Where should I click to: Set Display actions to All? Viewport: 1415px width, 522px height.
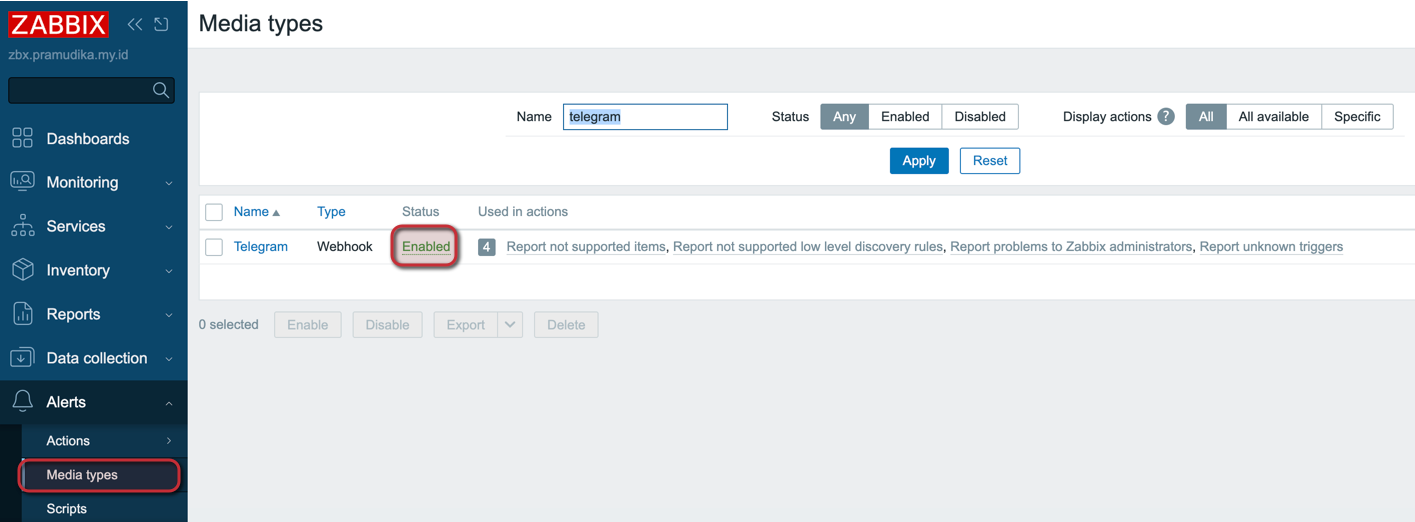(1206, 116)
